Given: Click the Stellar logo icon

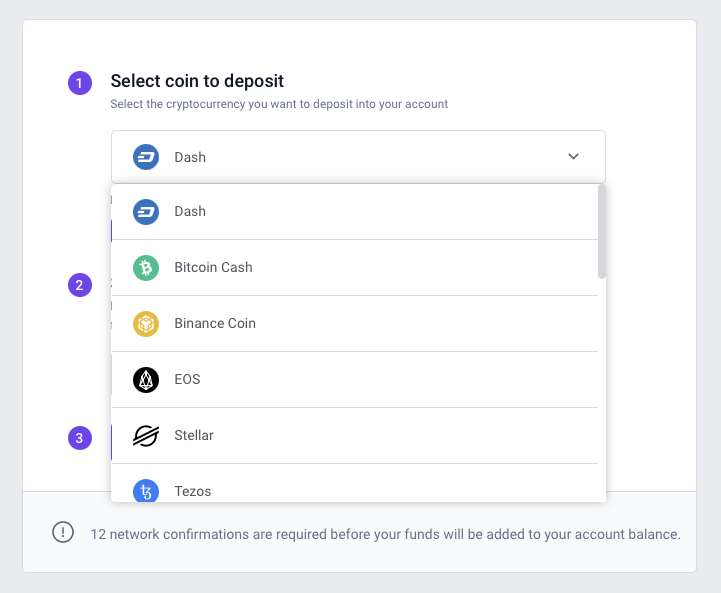Looking at the screenshot, I should tap(146, 435).
